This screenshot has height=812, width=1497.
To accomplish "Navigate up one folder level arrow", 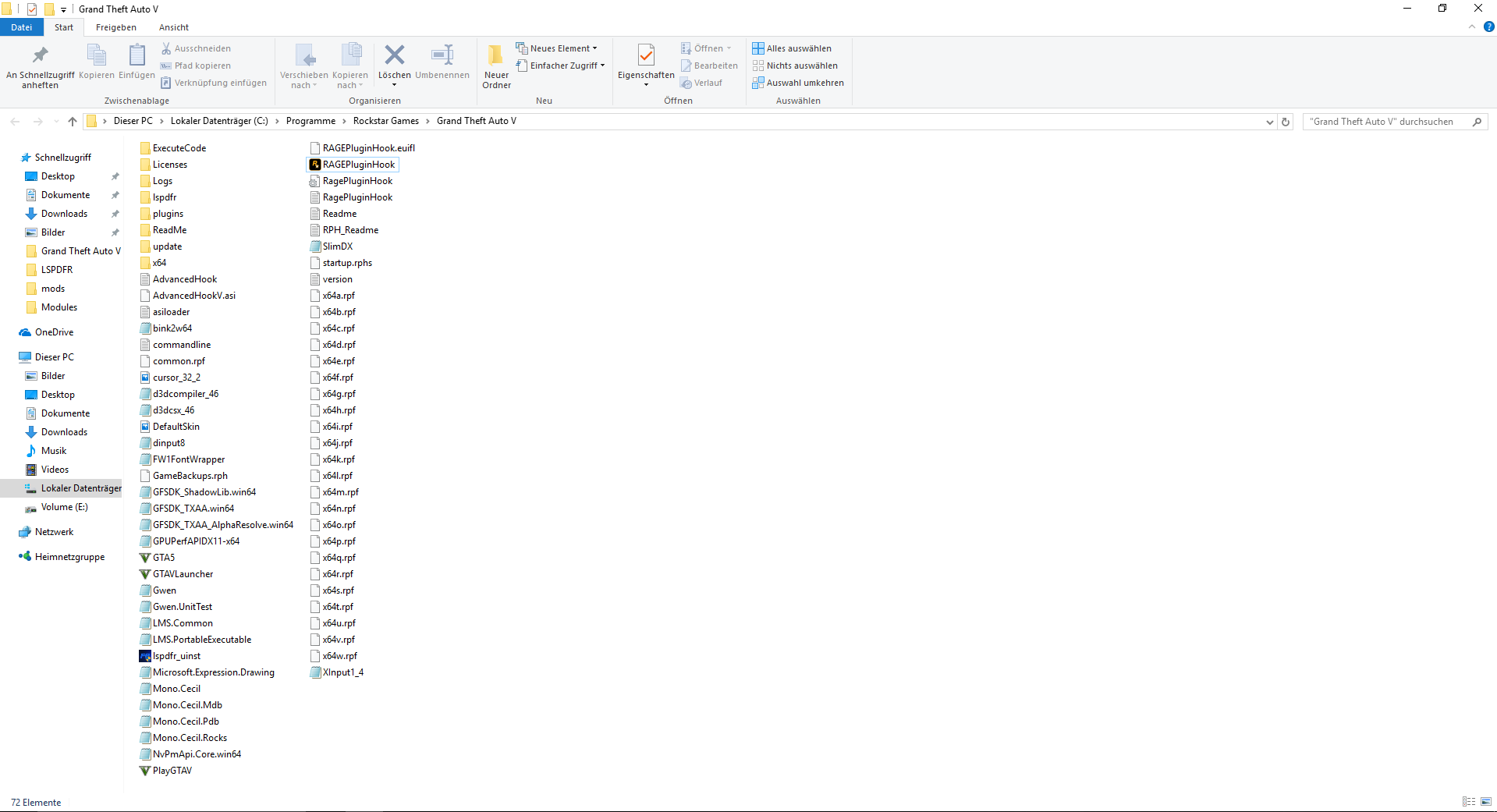I will point(73,121).
